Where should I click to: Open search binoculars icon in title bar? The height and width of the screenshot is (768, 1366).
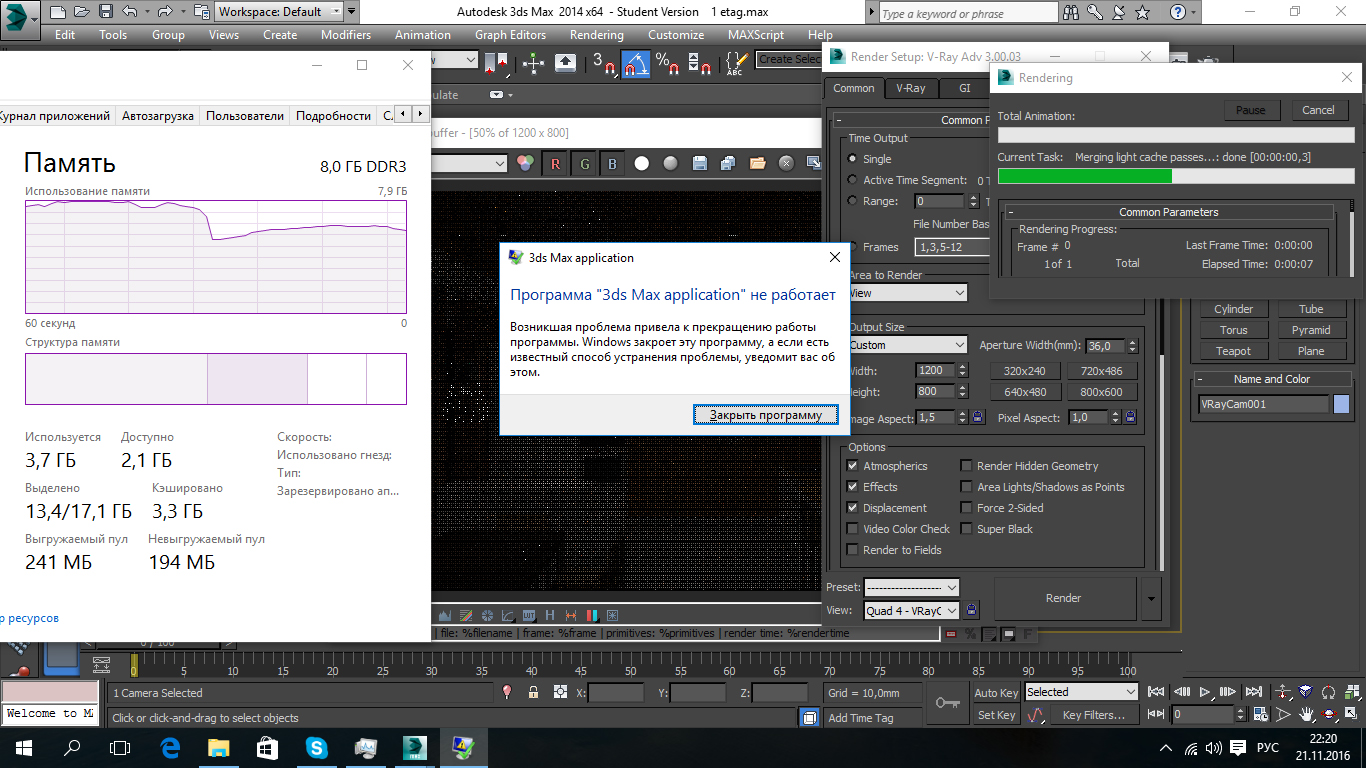point(1072,13)
